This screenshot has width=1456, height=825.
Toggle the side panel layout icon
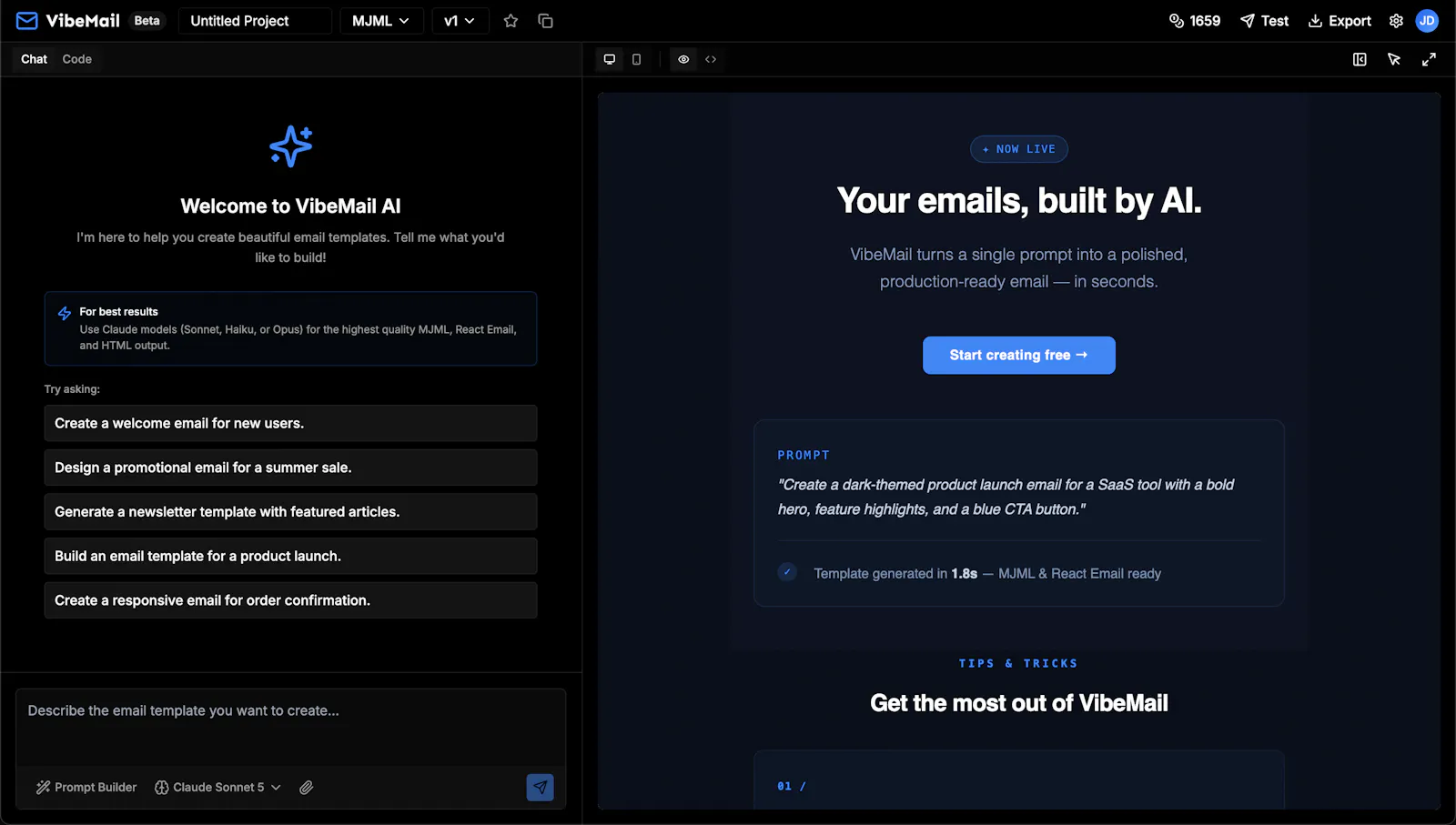1360,59
